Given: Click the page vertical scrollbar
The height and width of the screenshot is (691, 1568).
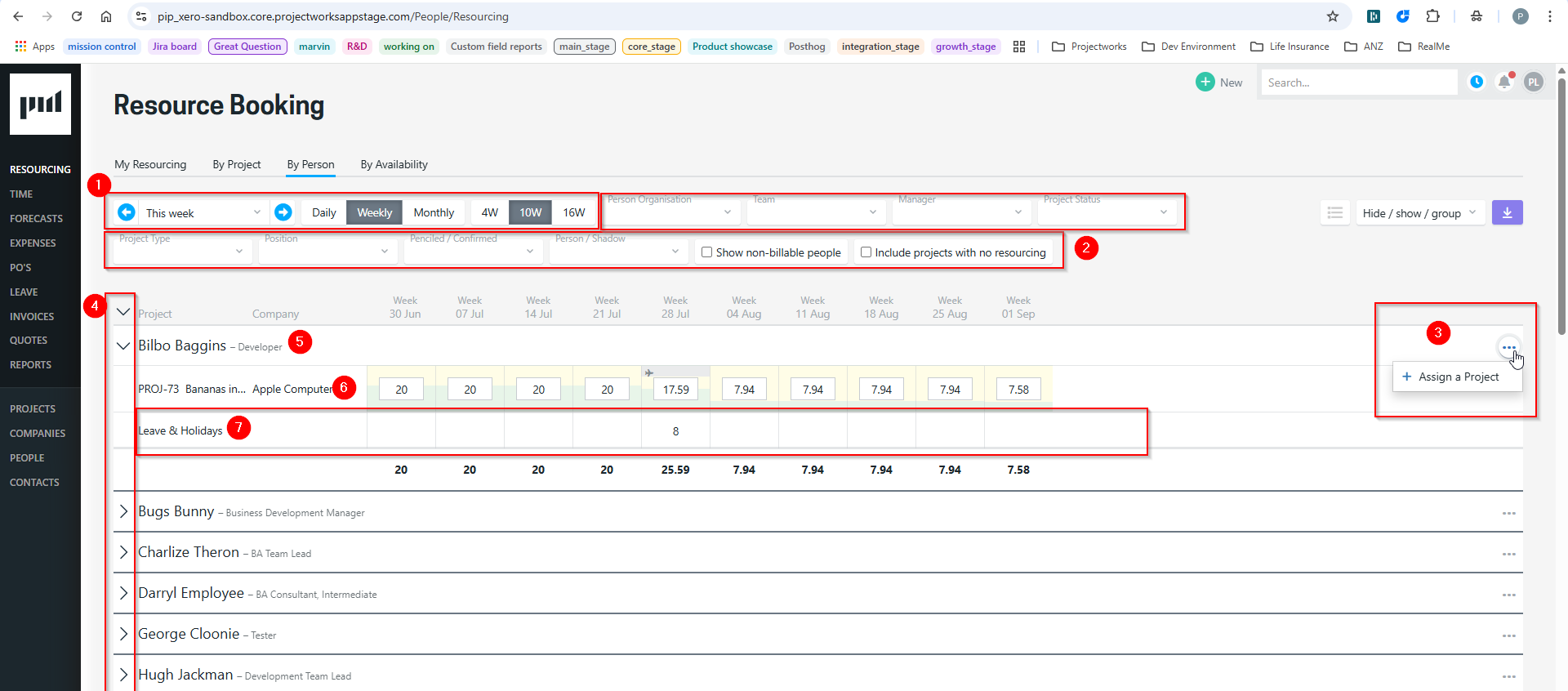Looking at the screenshot, I should 1561,204.
